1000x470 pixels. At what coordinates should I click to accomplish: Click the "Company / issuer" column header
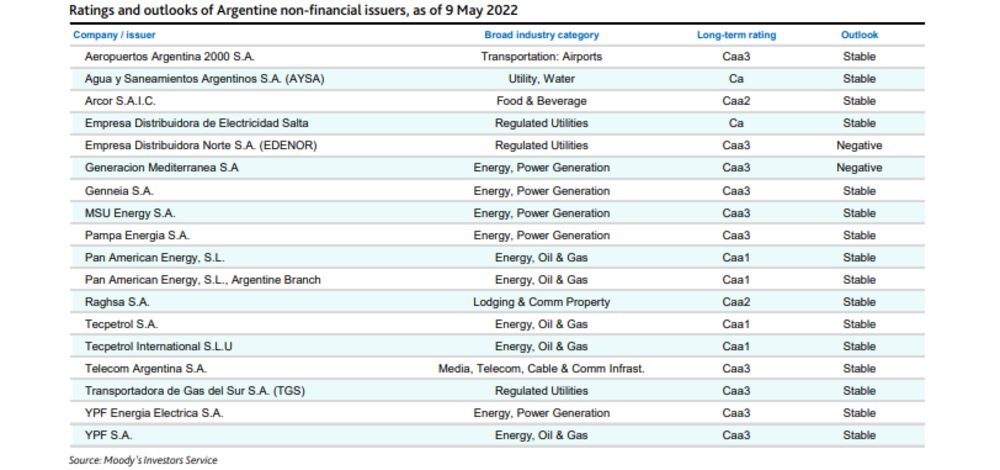point(113,35)
